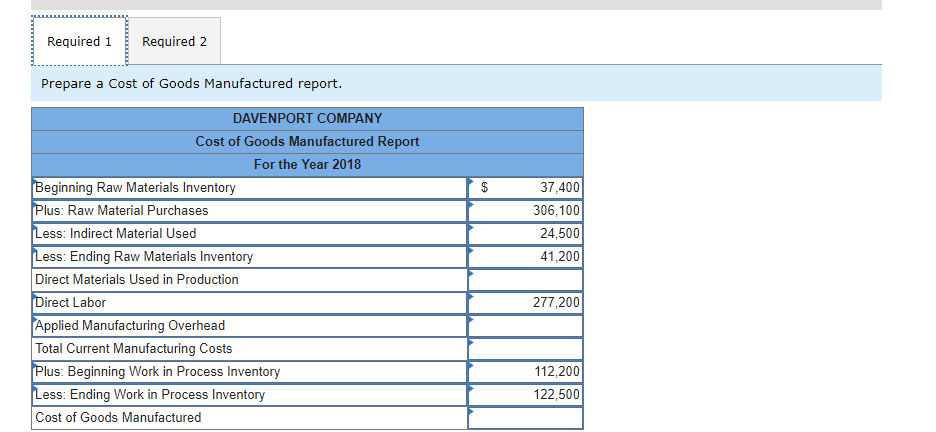936x432 pixels.
Task: Open the Applied Manufacturing Overhead label dropdown
Action: (250, 326)
